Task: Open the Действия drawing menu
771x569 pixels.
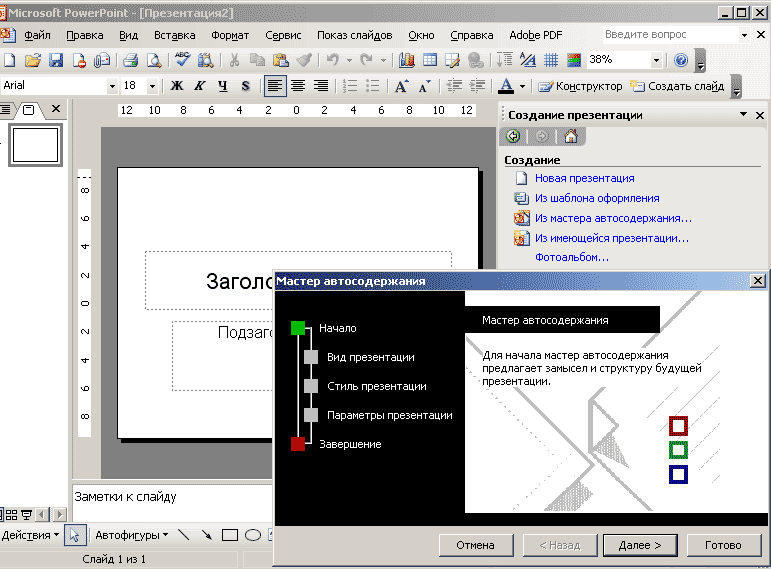Action: tap(30, 535)
